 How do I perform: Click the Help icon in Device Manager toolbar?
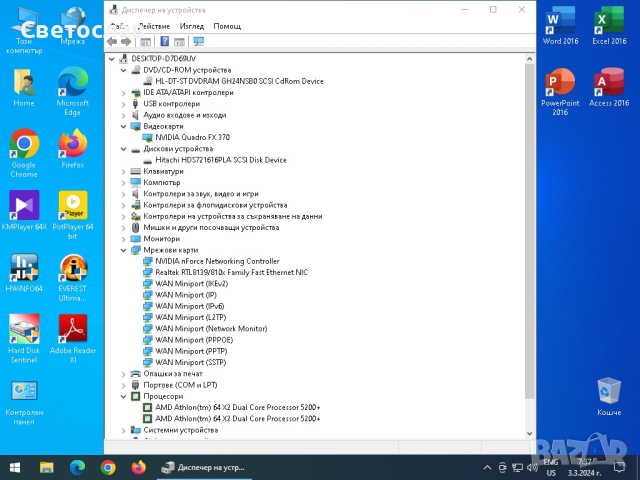click(164, 42)
